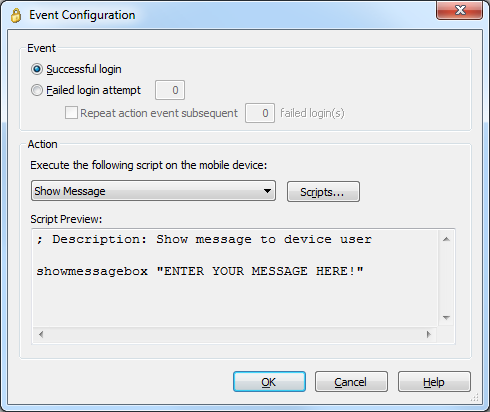
Task: Click the horizontal scrollbar track in preview
Action: click(x=235, y=334)
